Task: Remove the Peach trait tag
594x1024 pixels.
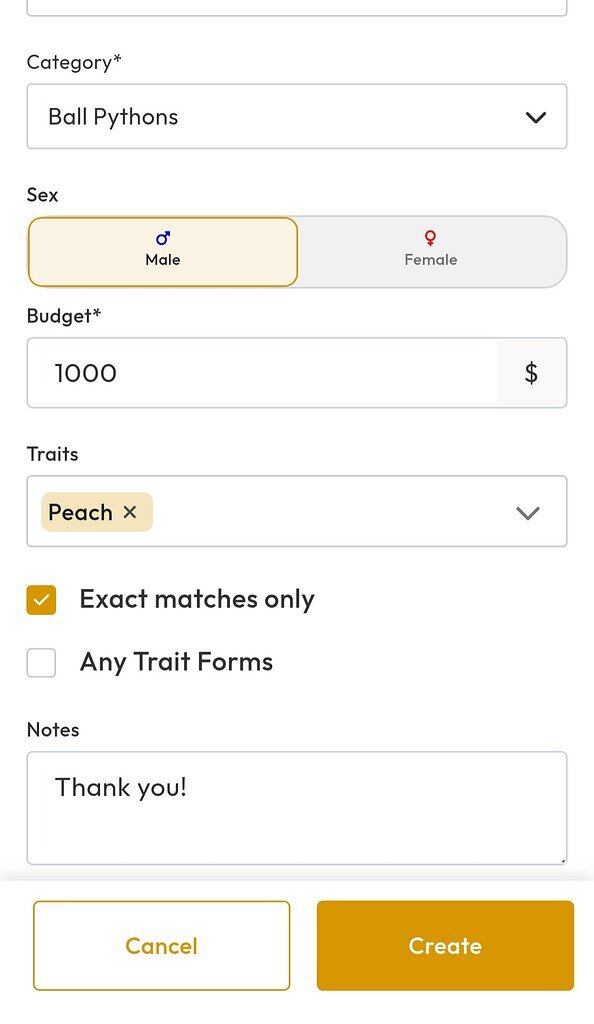Action: (130, 512)
